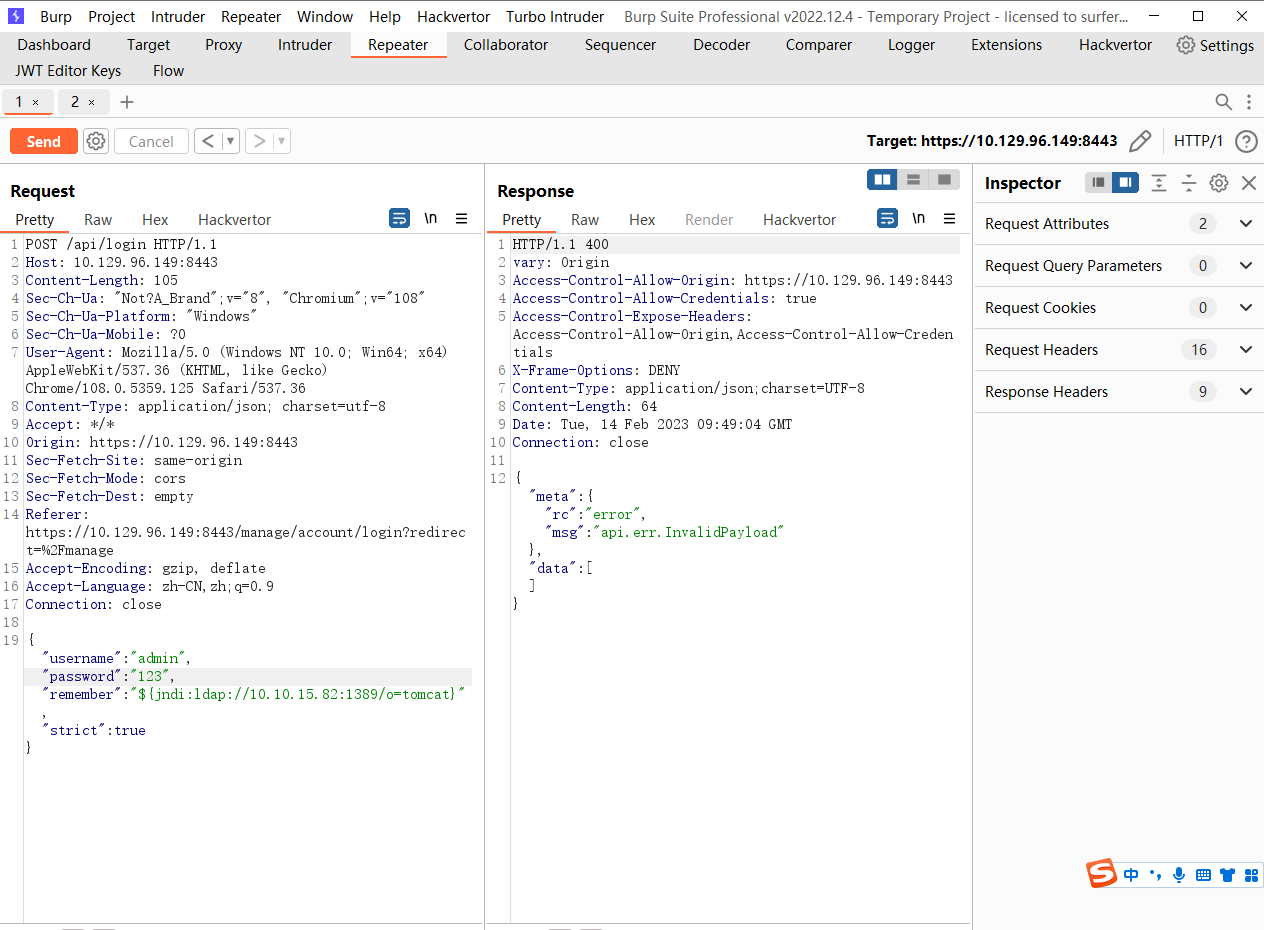Select Hackvertor view in Response pane
Viewport: 1264px width, 930px height.
[x=800, y=219]
